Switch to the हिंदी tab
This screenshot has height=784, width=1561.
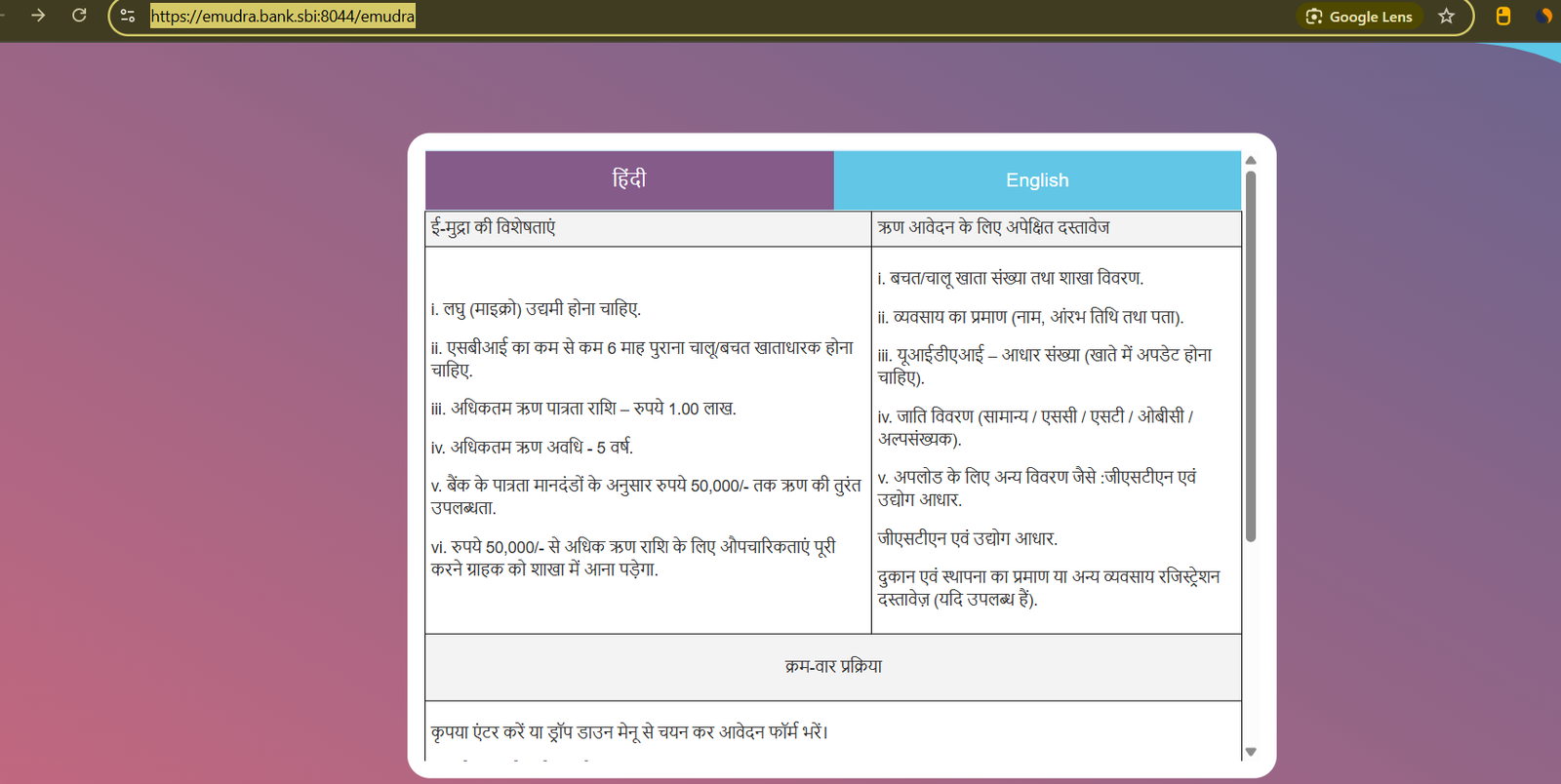click(x=629, y=179)
